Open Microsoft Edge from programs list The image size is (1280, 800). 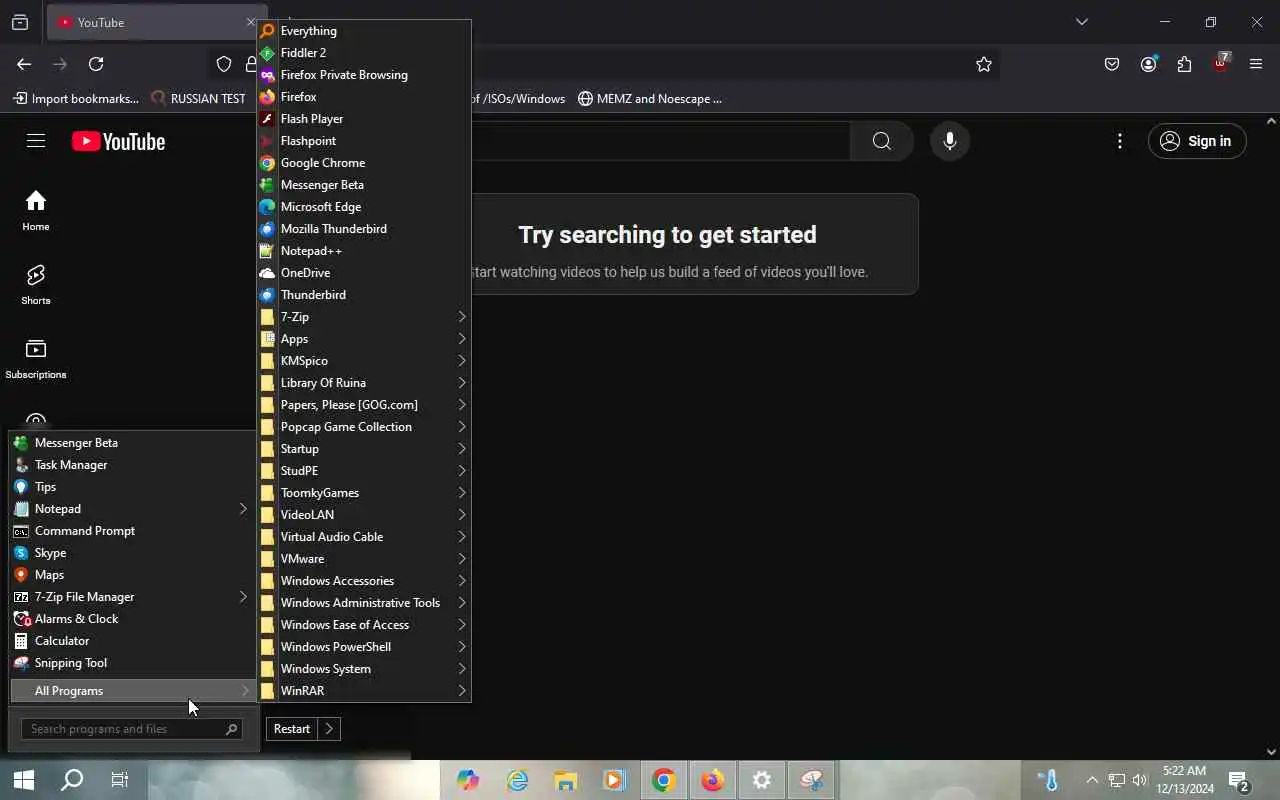pyautogui.click(x=364, y=207)
